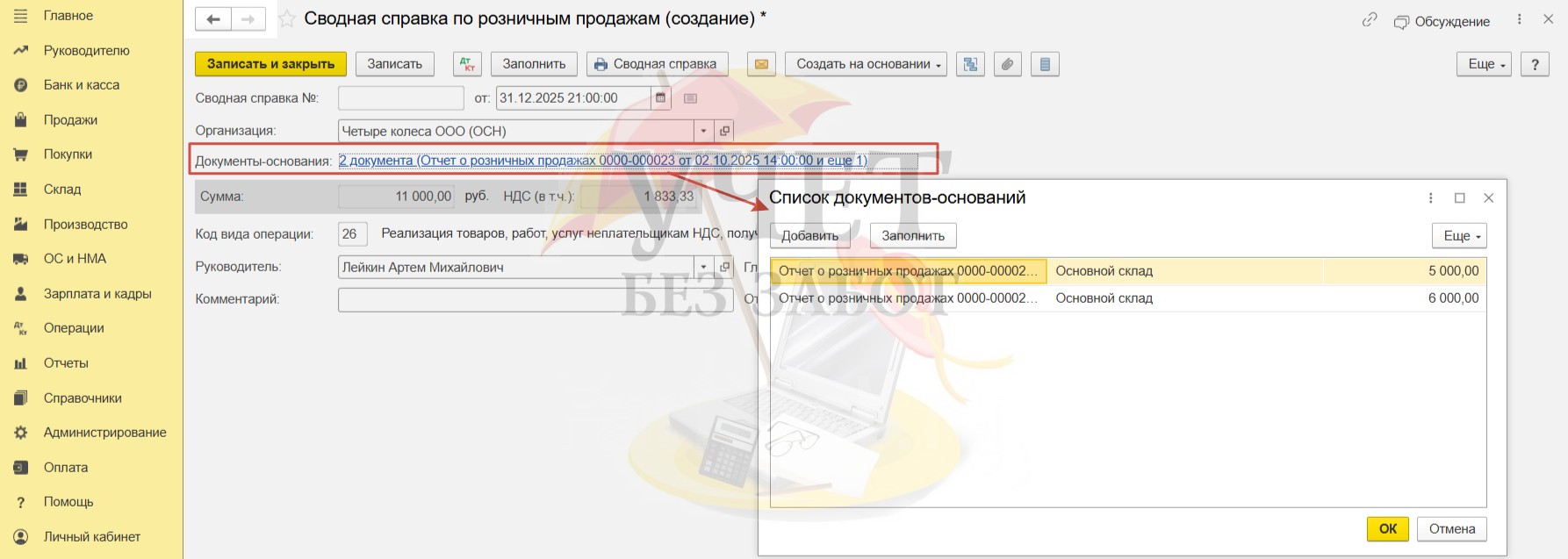
Task: Click the Отчеты bar chart icon
Action: (21, 363)
